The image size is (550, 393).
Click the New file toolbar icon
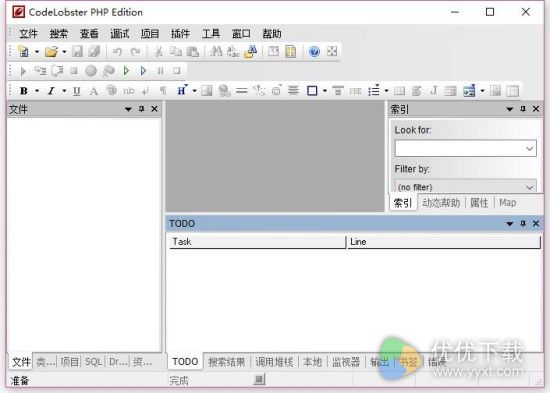tap(23, 52)
